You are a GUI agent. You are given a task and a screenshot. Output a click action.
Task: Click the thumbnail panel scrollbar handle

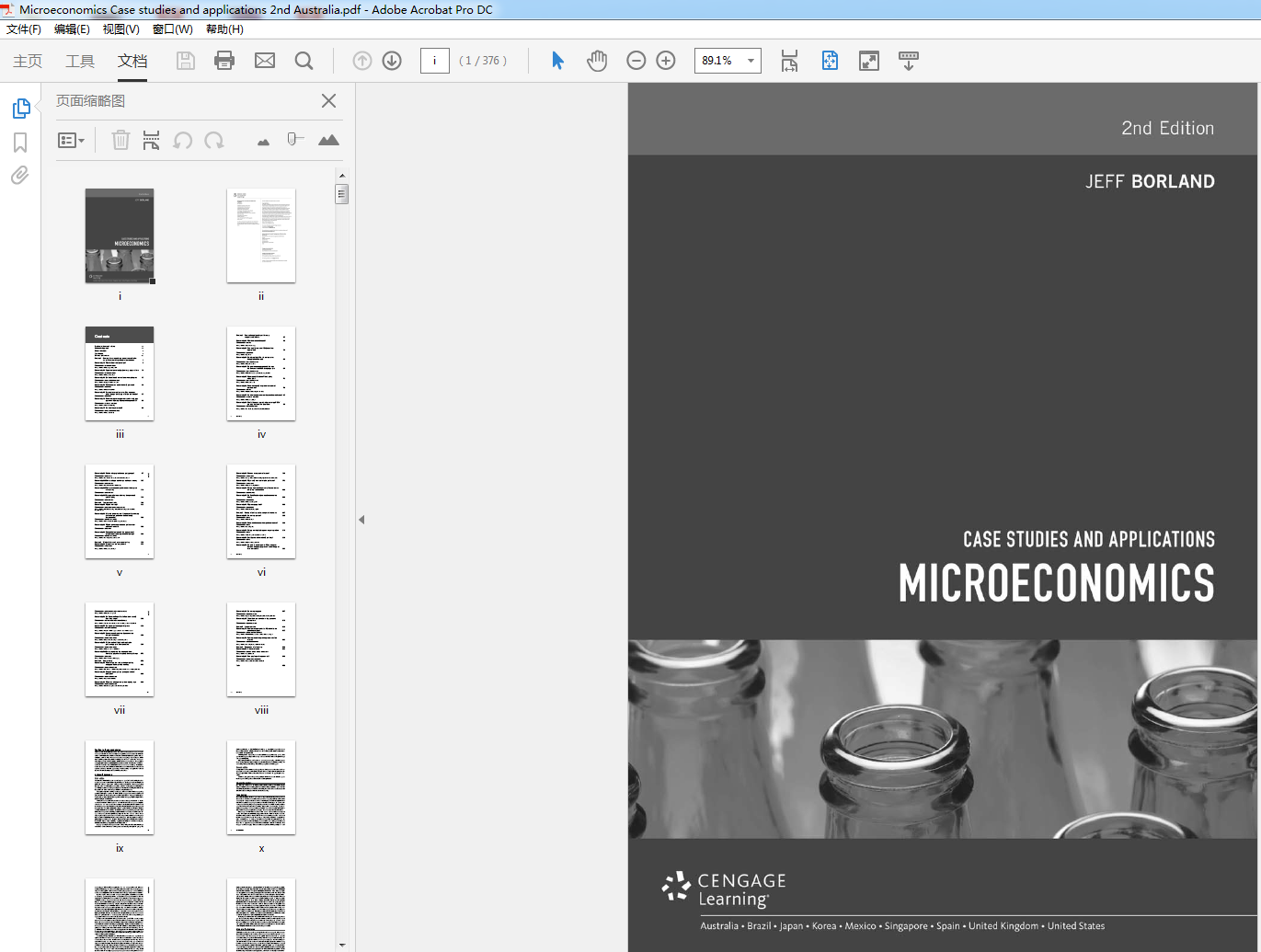click(x=342, y=194)
